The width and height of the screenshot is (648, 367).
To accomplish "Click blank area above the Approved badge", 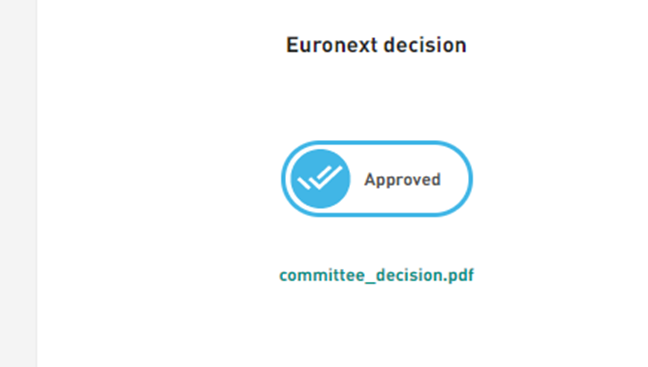I will pos(376,99).
